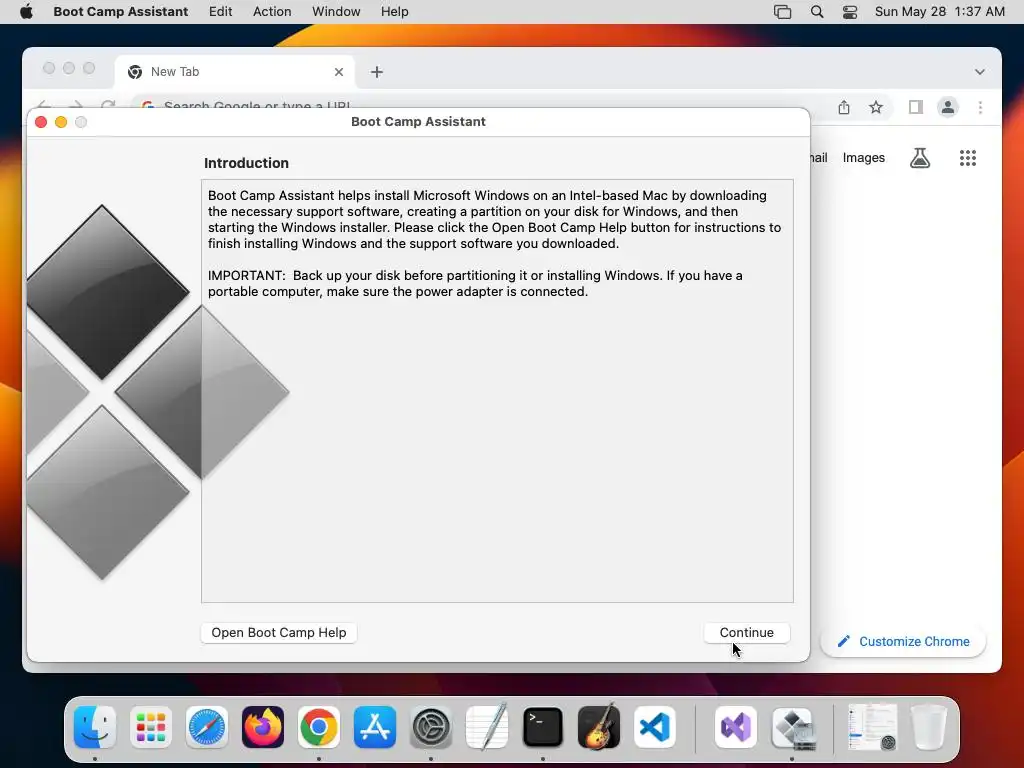Screen dimensions: 1024x768
Task: Open Search Labs flask icon
Action: click(920, 157)
